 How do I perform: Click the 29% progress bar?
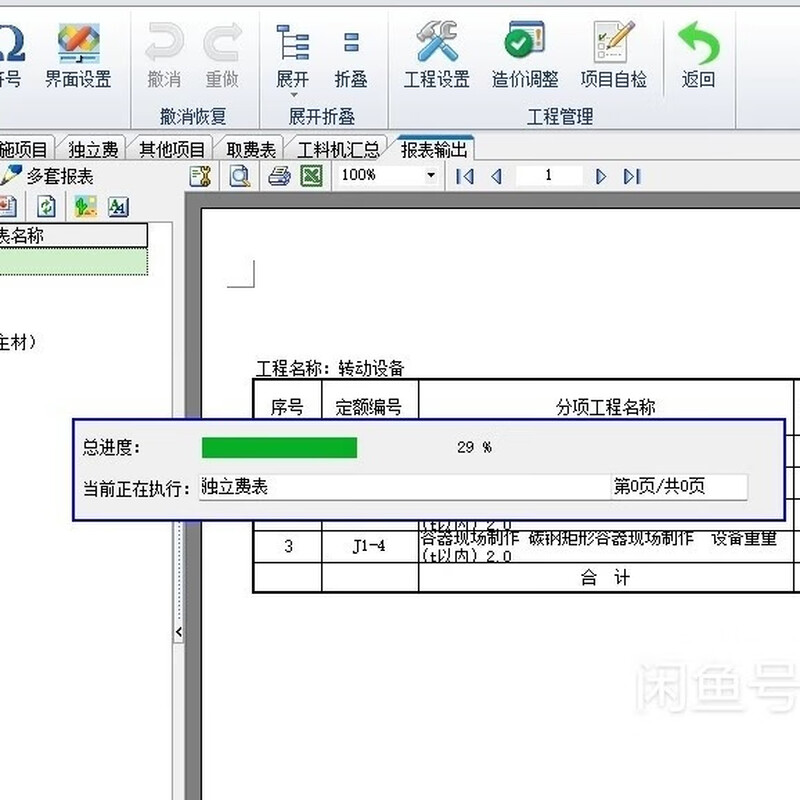(280, 448)
